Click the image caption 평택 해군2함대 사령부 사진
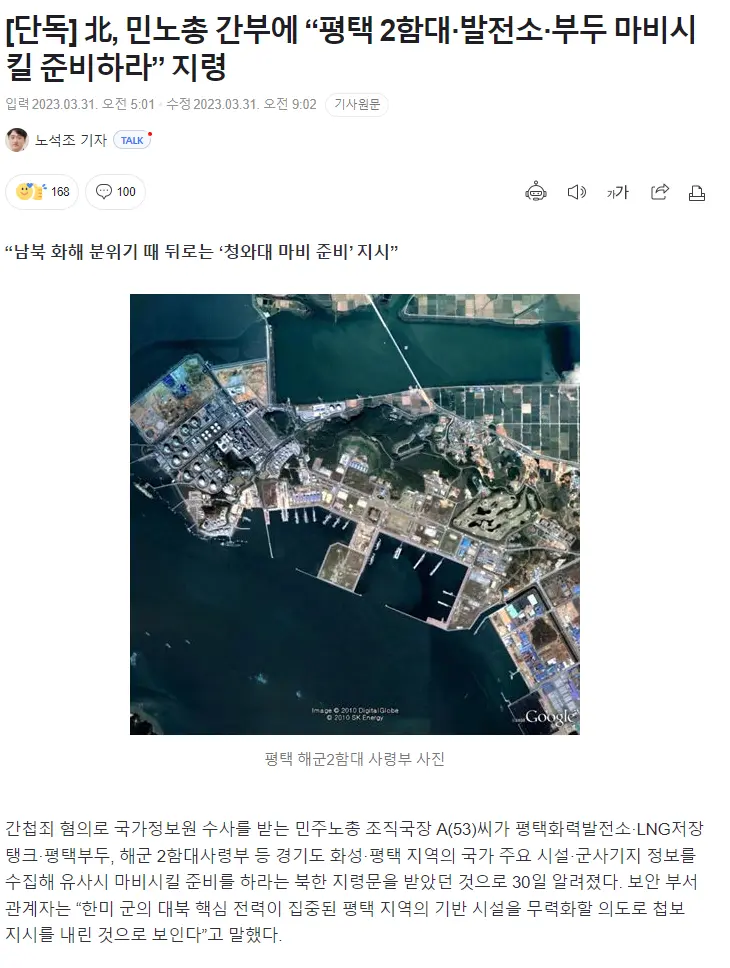Image resolution: width=730 pixels, height=968 pixels. tap(355, 759)
